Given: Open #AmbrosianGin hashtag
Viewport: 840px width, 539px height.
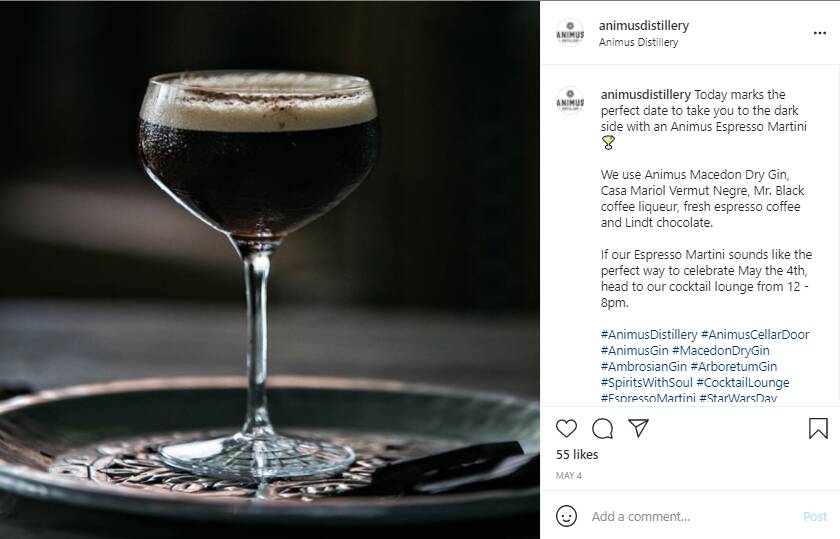Looking at the screenshot, I should click(x=643, y=367).
